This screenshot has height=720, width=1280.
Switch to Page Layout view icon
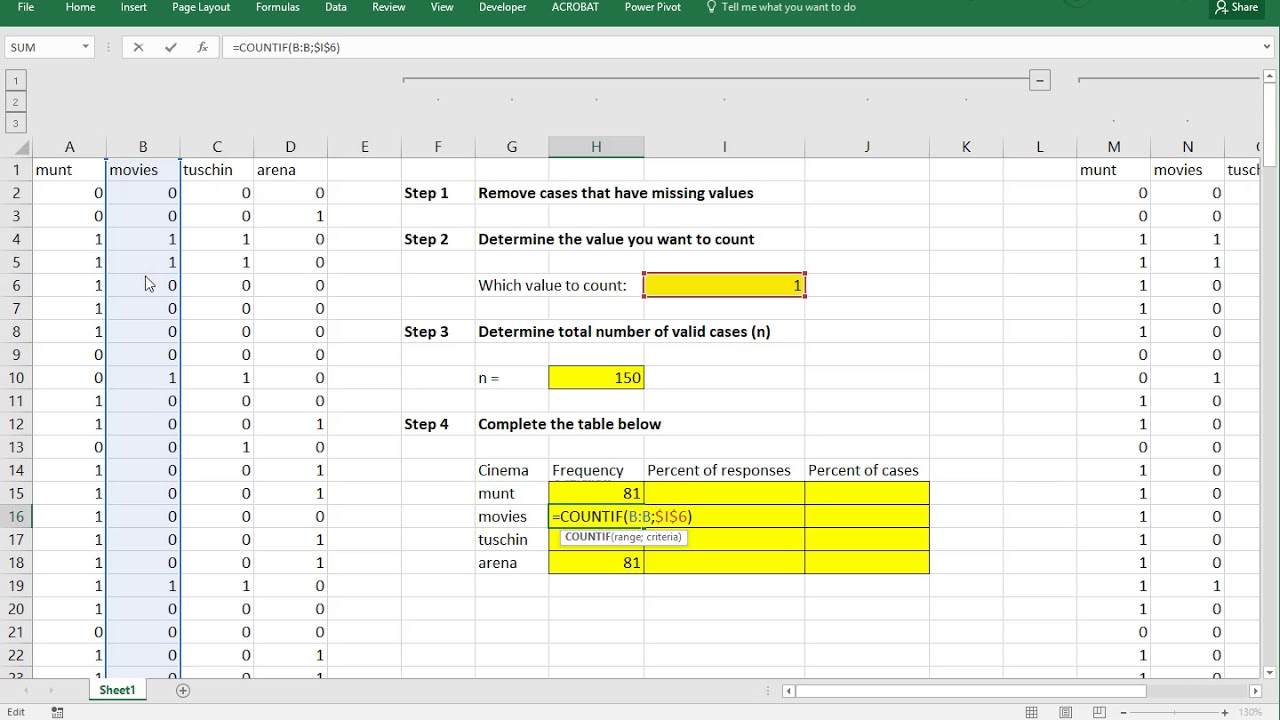1066,712
